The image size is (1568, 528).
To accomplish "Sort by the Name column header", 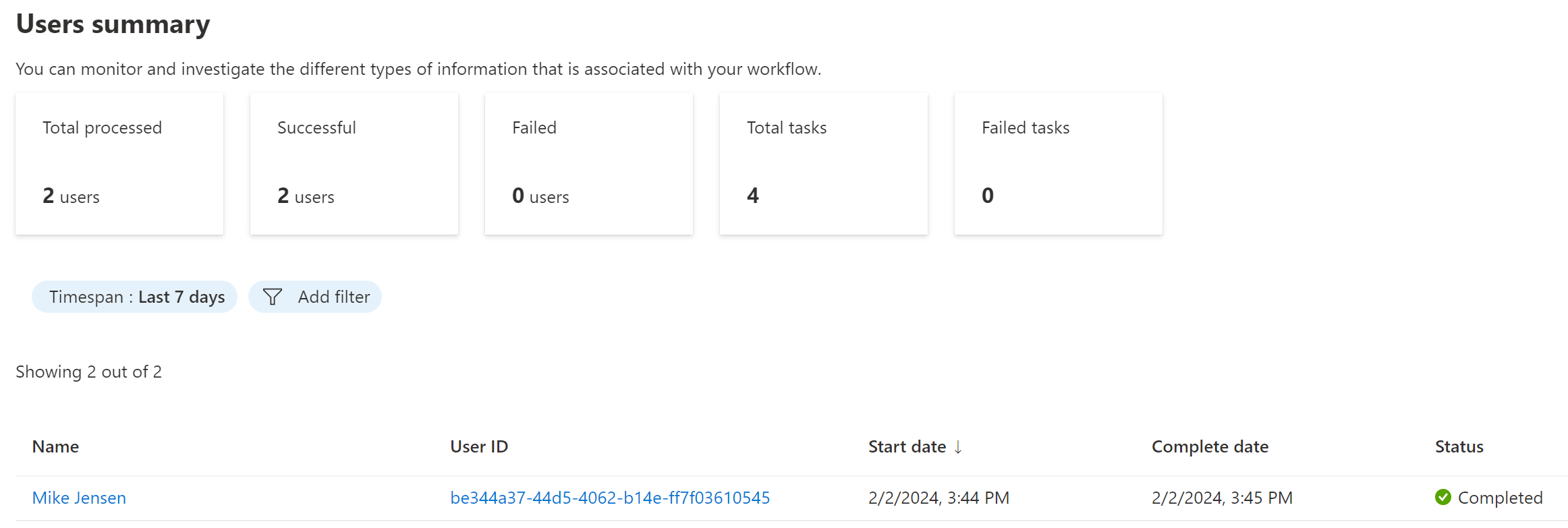I will coord(55,446).
